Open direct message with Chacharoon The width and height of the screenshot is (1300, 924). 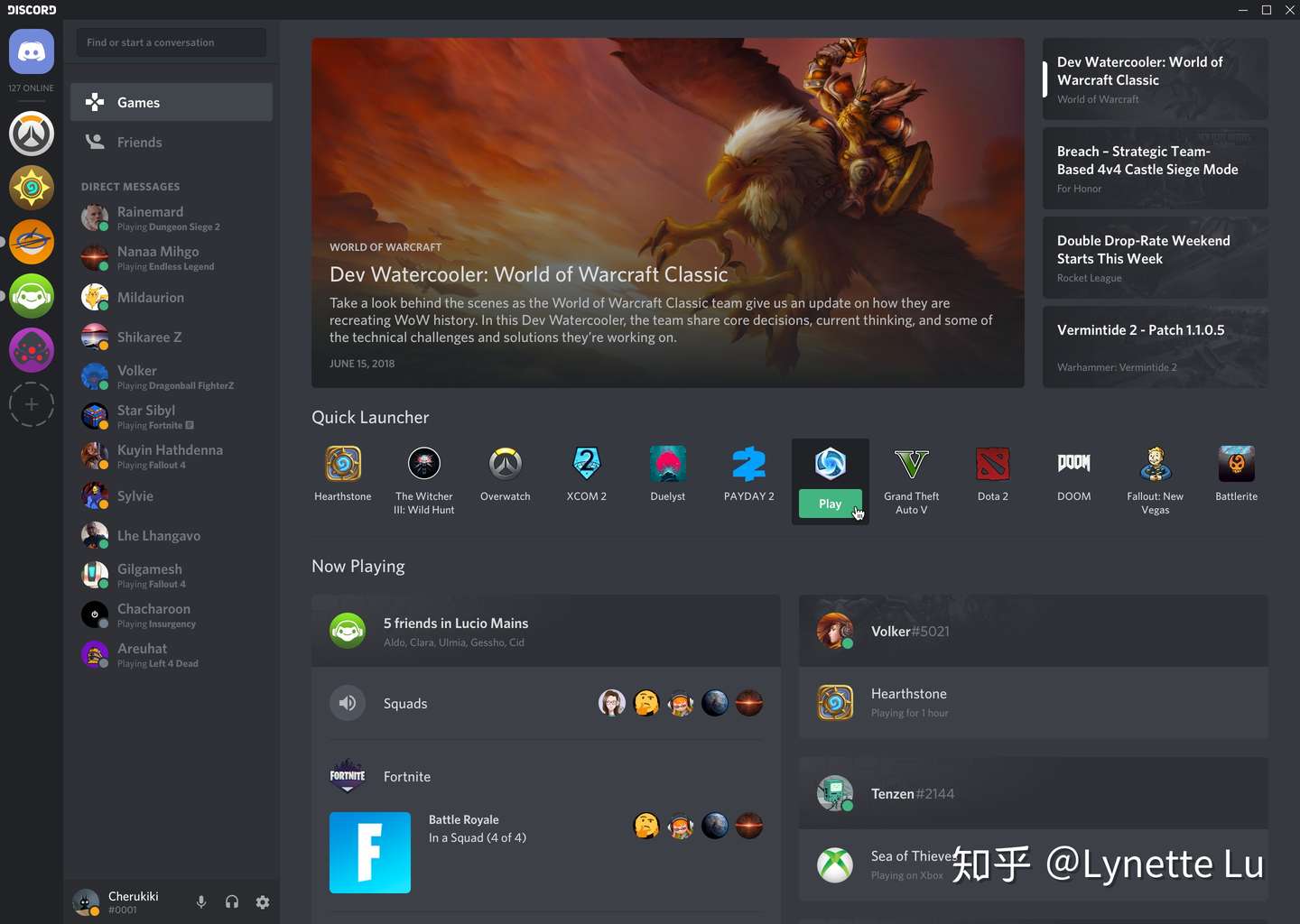pos(172,614)
